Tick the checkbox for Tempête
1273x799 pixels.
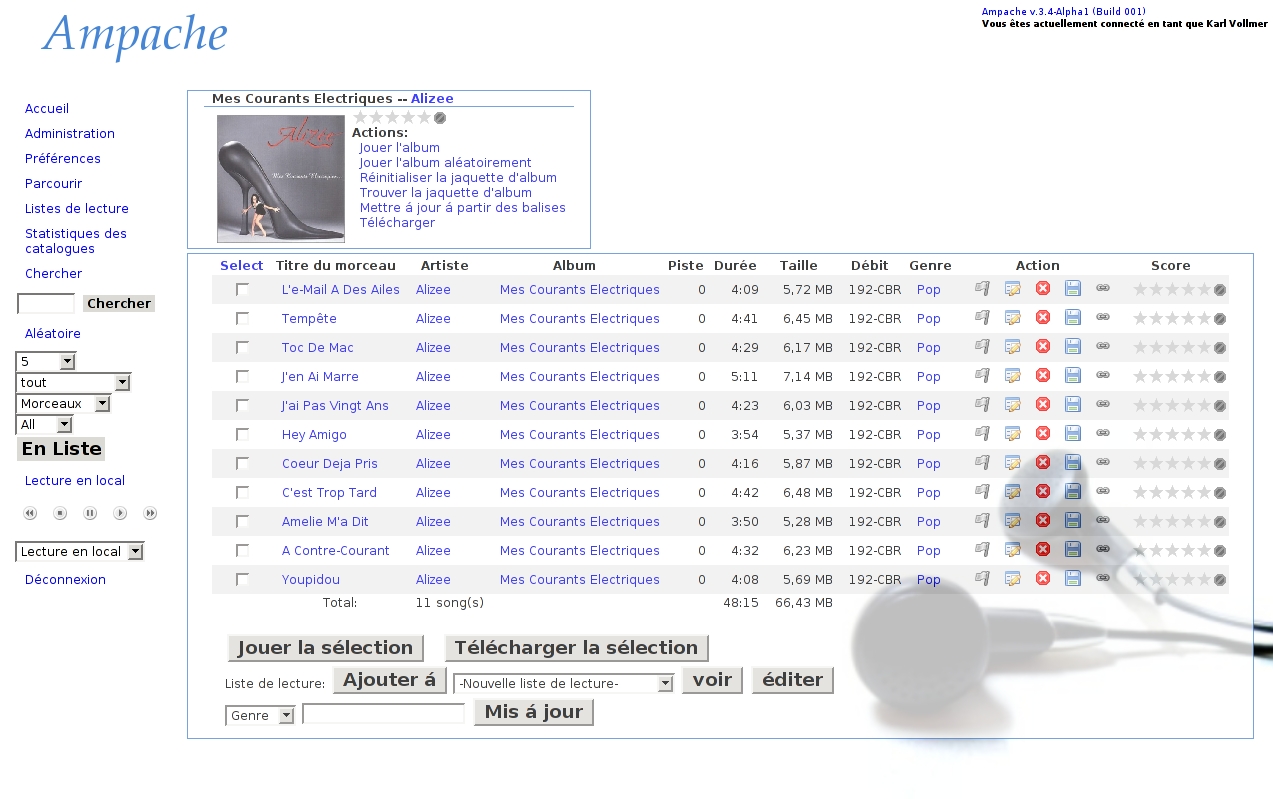pos(242,318)
